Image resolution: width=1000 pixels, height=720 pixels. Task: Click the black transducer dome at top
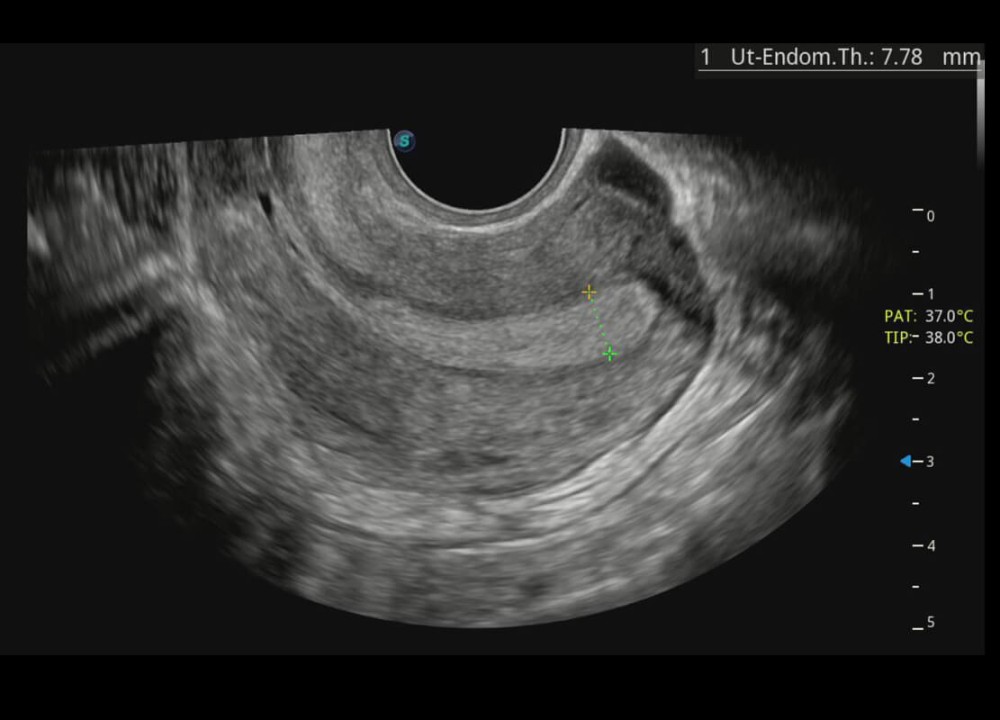[478, 165]
